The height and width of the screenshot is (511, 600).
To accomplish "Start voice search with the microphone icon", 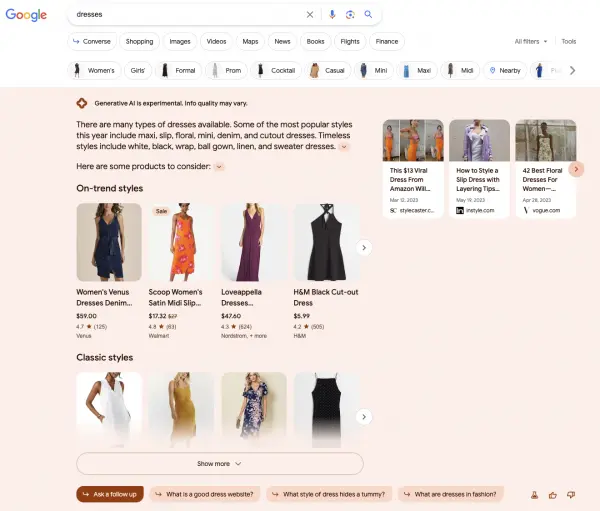I will (332, 15).
